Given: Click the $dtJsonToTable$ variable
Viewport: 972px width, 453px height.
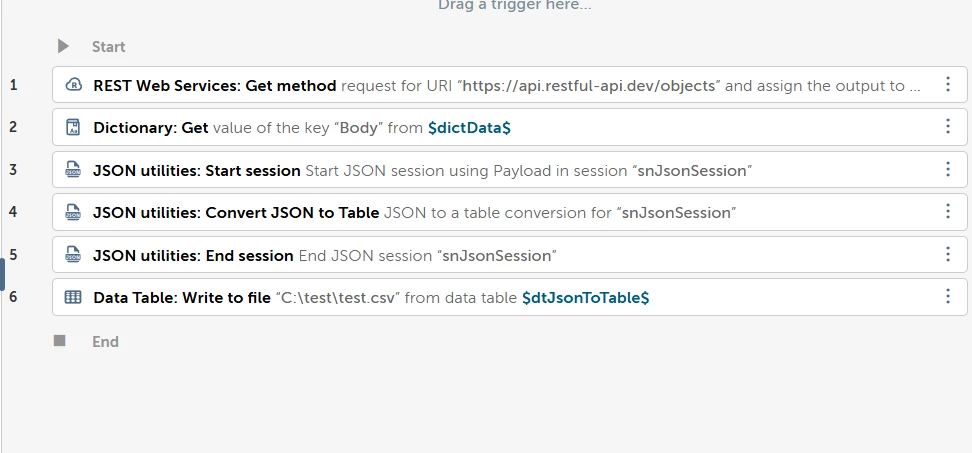Looking at the screenshot, I should [585, 297].
